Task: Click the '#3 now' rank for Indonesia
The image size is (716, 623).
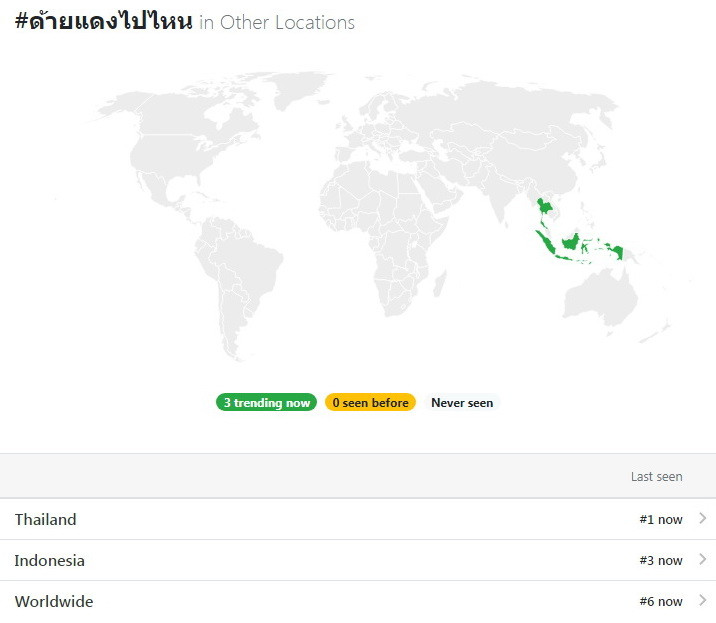Action: [661, 560]
